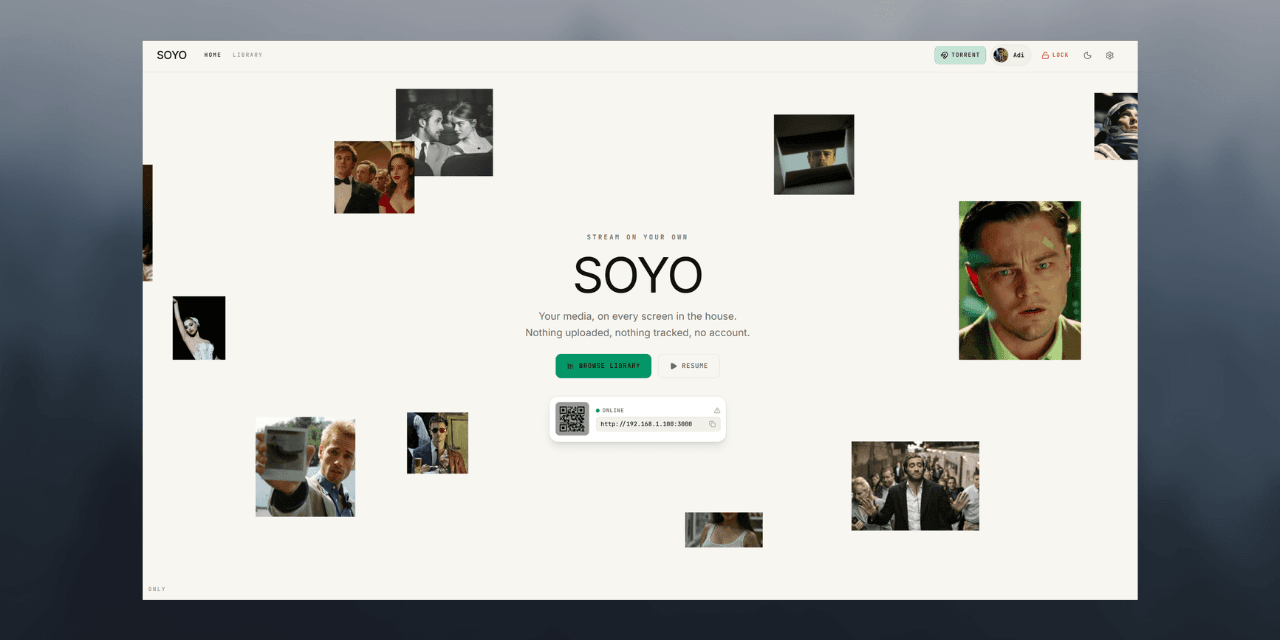Click the ONLINE status label
1280x640 pixels.
tap(613, 410)
